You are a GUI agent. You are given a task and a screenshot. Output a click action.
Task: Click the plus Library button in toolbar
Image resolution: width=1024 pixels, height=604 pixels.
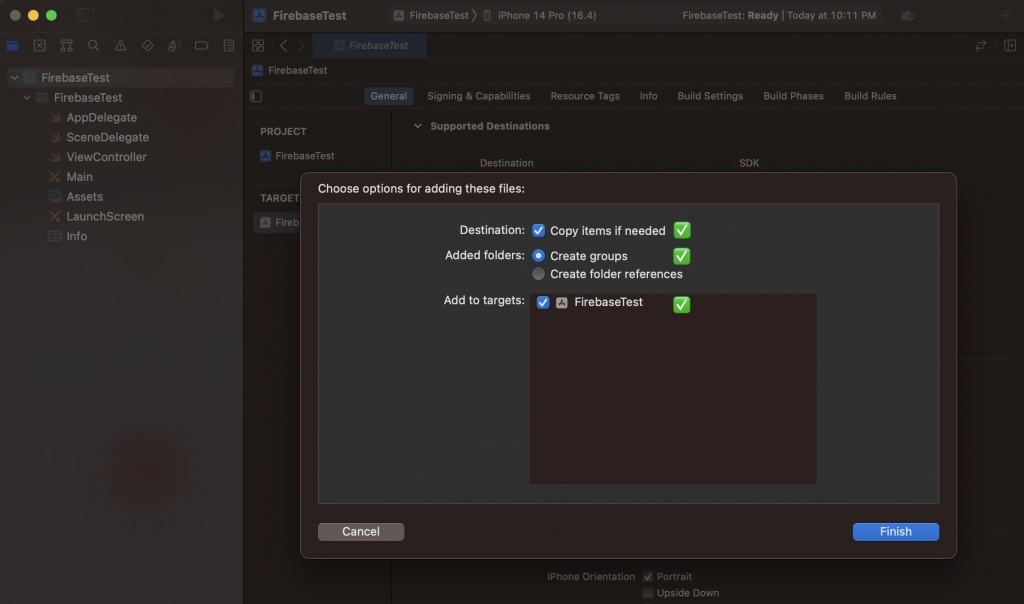(x=1006, y=15)
